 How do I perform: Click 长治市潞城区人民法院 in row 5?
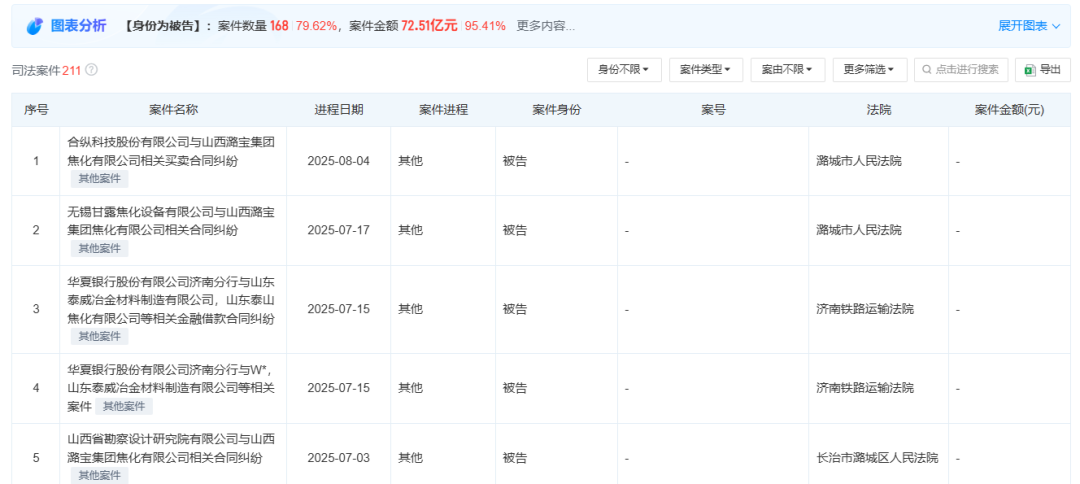pos(877,458)
